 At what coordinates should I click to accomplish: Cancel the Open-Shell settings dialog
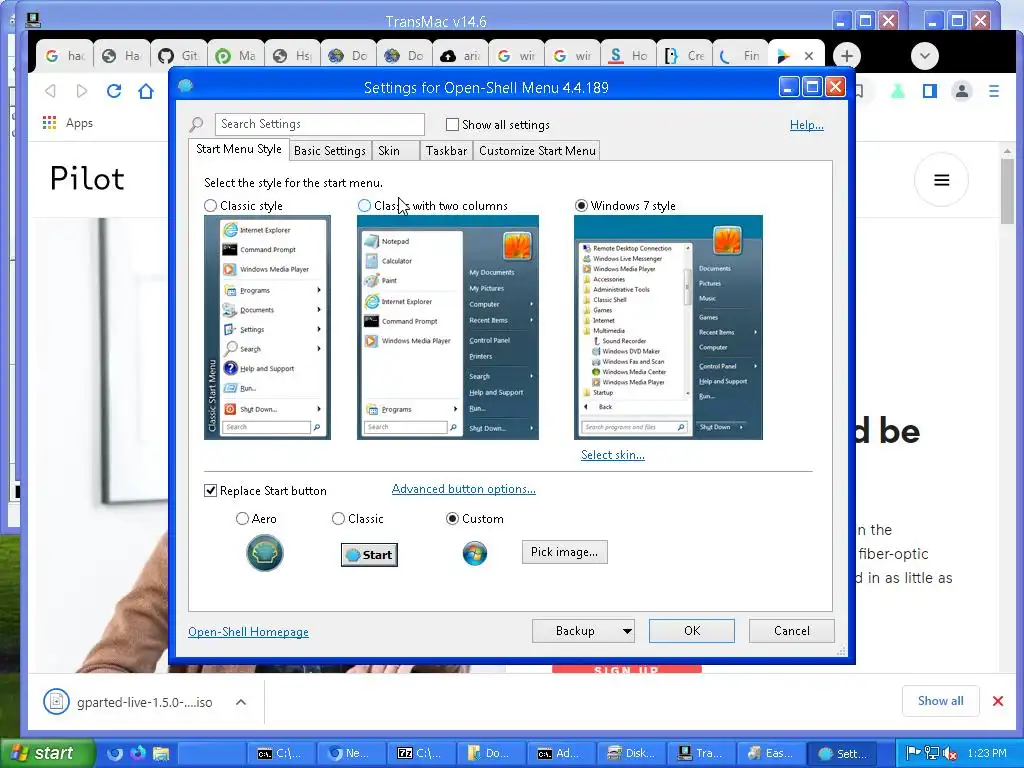click(x=792, y=631)
